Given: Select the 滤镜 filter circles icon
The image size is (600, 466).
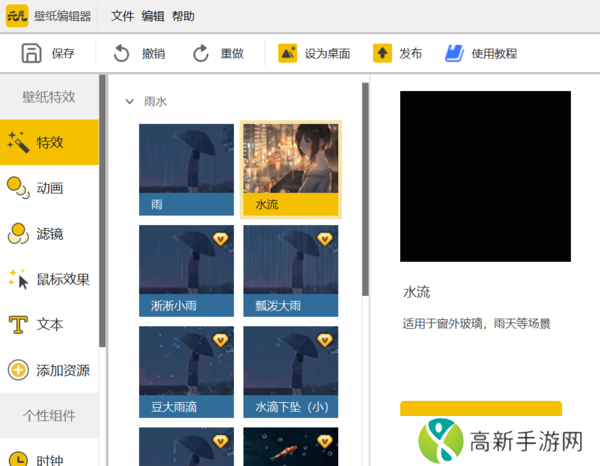Looking at the screenshot, I should 18,233.
